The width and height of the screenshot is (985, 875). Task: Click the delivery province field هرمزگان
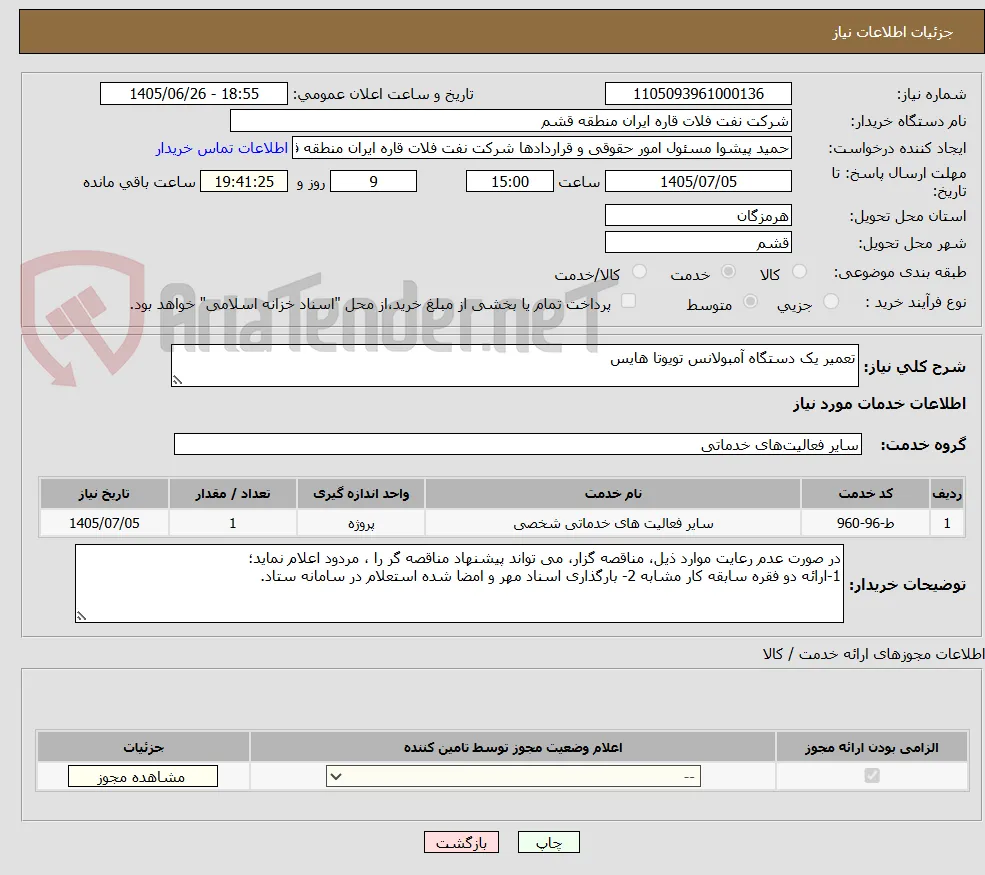(698, 215)
